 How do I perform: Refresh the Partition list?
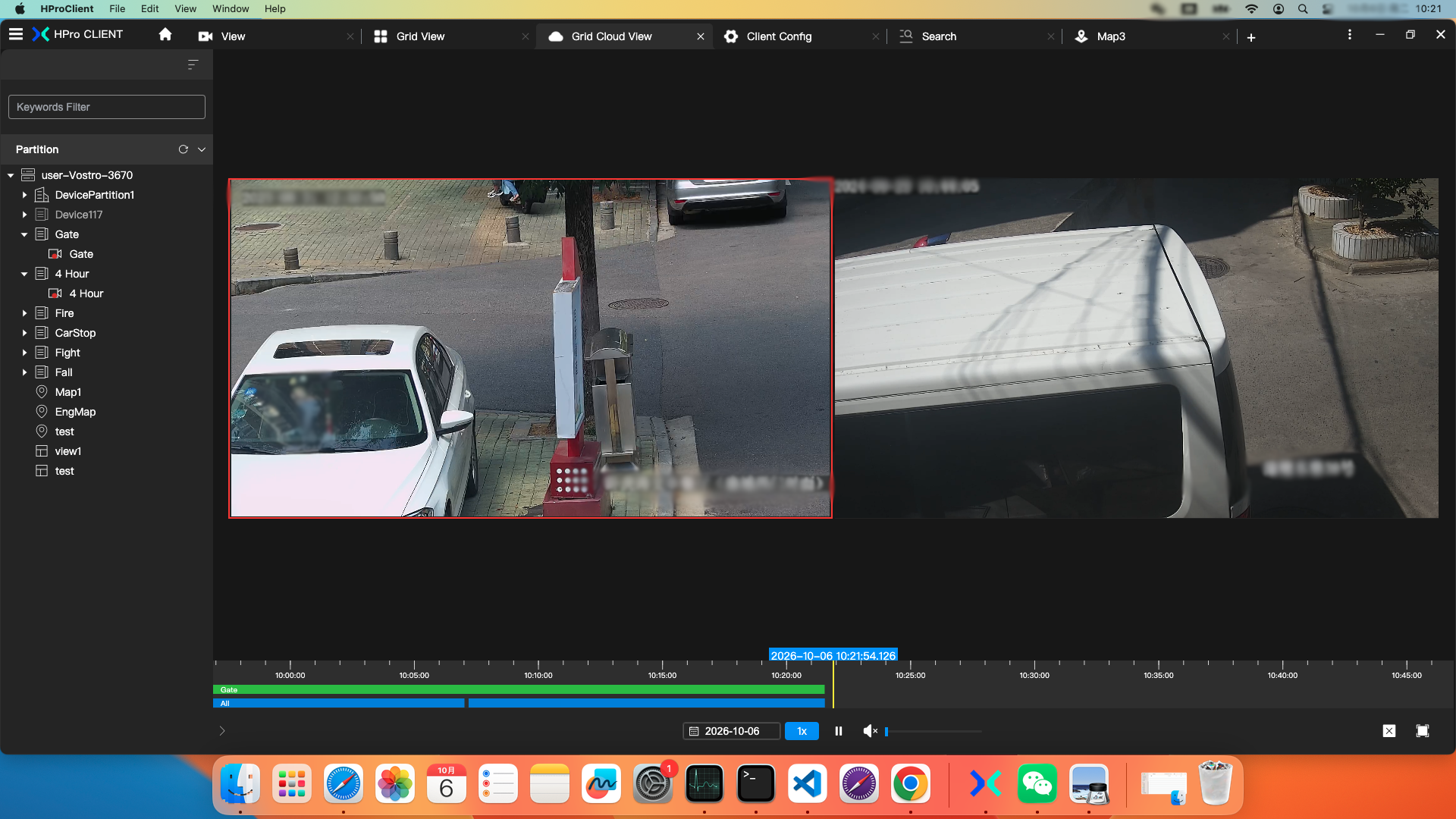click(x=183, y=149)
